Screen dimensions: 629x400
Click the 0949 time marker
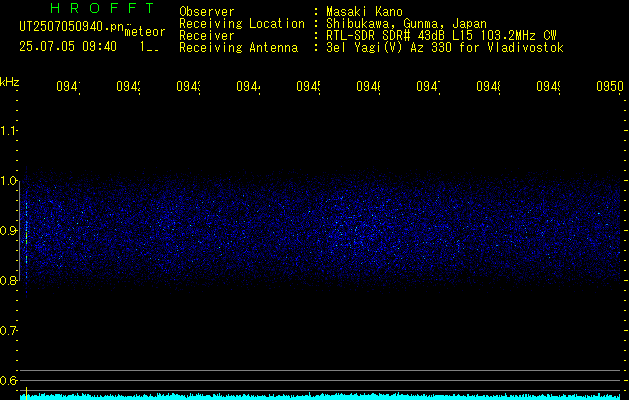click(548, 87)
